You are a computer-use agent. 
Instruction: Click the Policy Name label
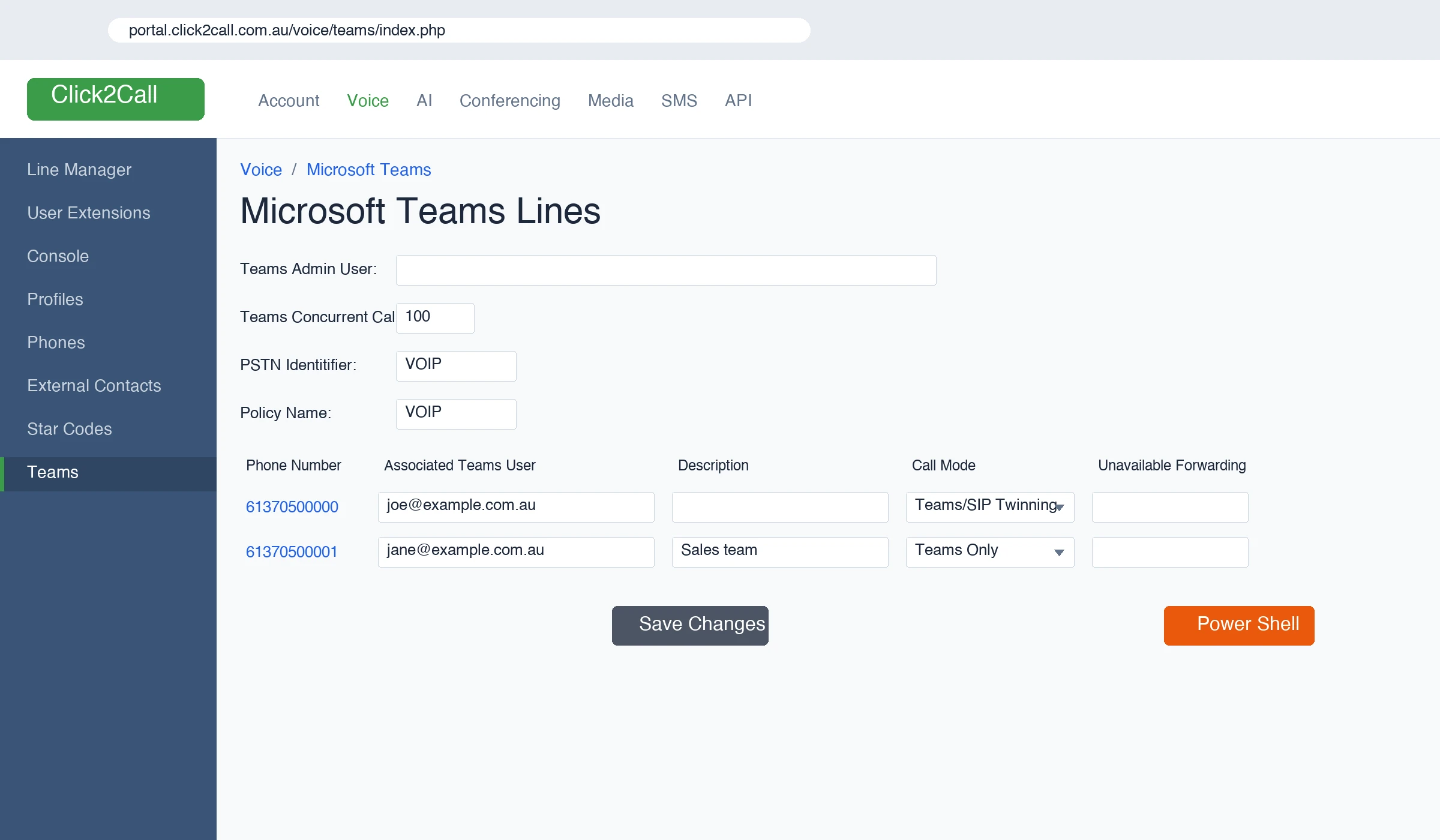pos(286,413)
